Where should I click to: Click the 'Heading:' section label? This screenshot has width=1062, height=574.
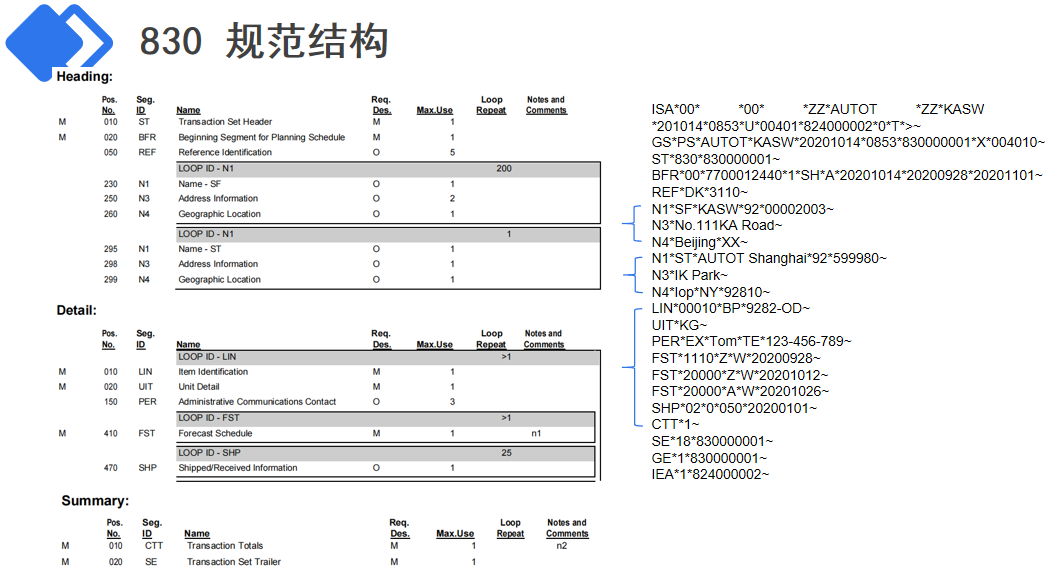click(x=84, y=77)
